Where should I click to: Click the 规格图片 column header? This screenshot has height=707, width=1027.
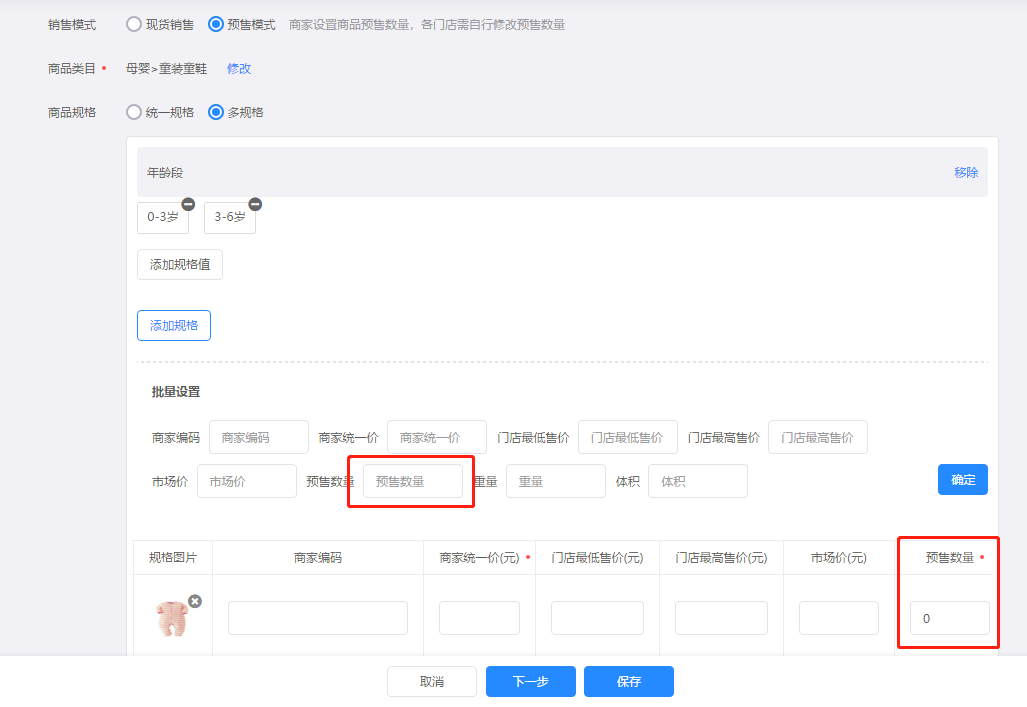[173, 558]
